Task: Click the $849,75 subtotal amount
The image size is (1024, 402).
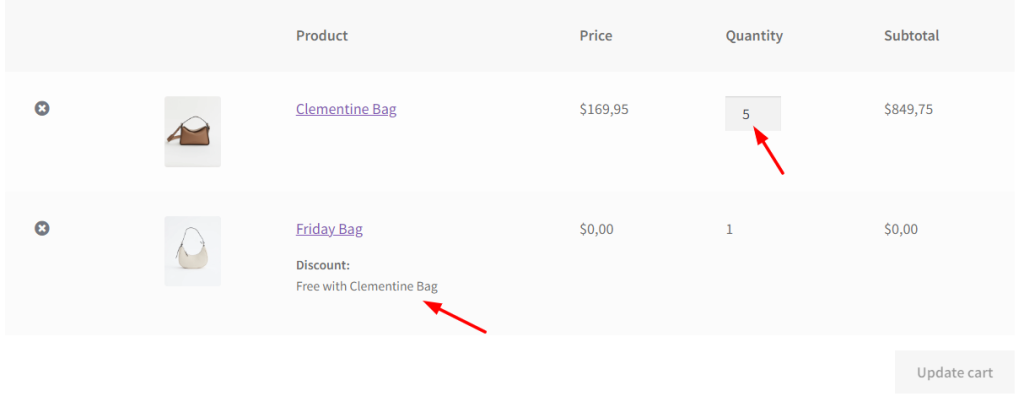Action: (908, 109)
